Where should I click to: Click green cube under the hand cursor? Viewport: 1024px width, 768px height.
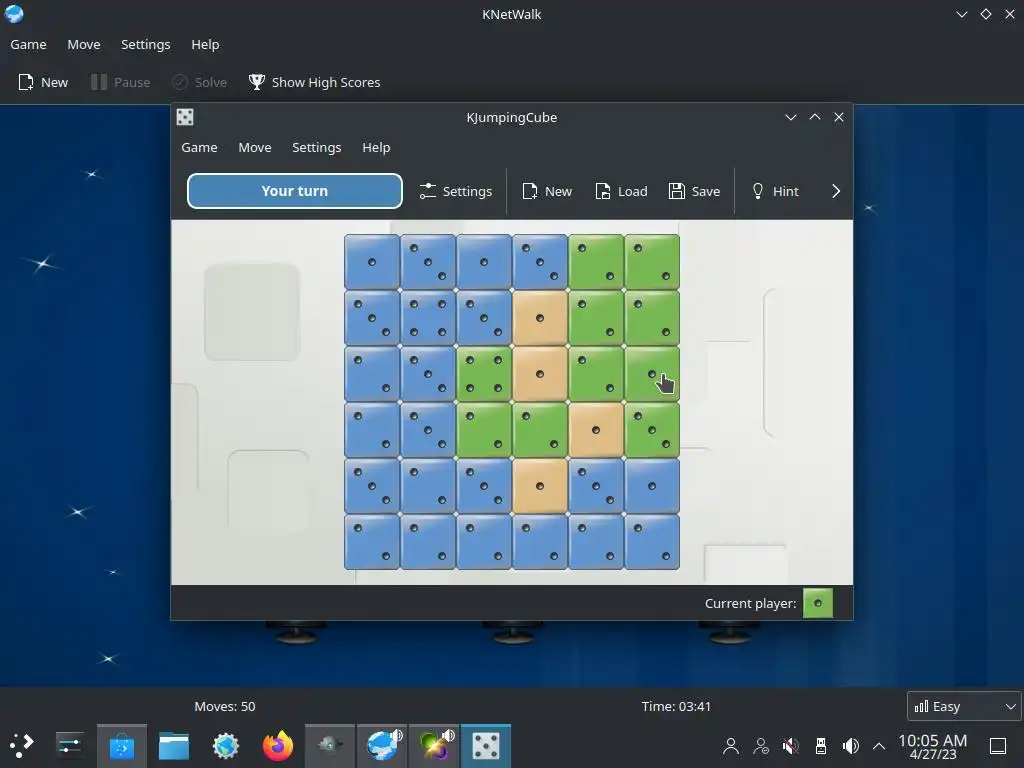(x=652, y=374)
